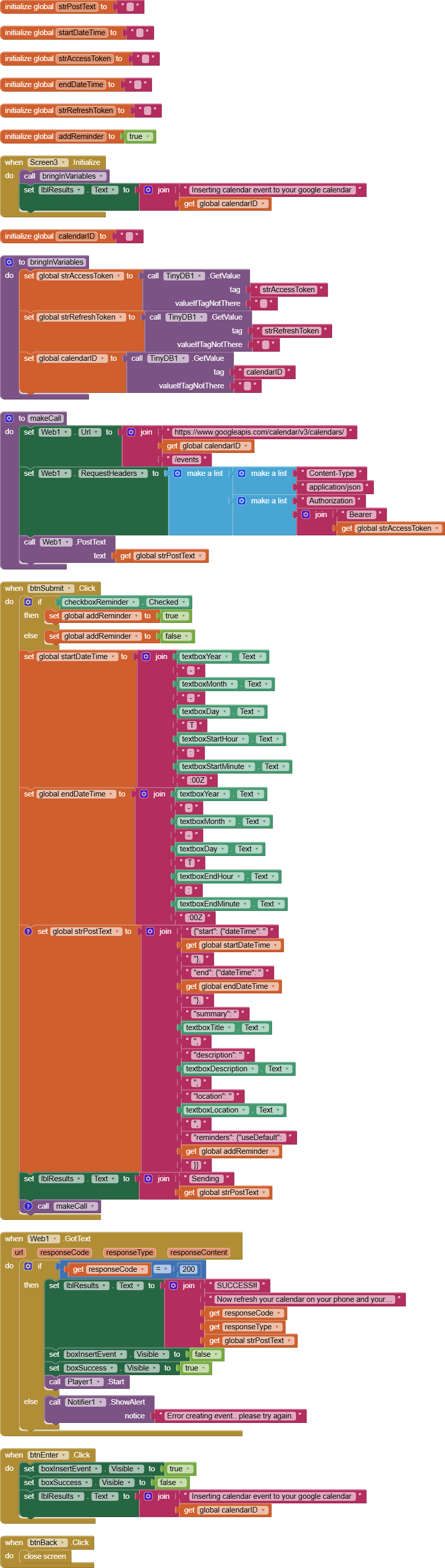Viewport: 445px width, 1568px height.
Task: Toggle the true value of initialize global addReminder
Action: pos(139,136)
